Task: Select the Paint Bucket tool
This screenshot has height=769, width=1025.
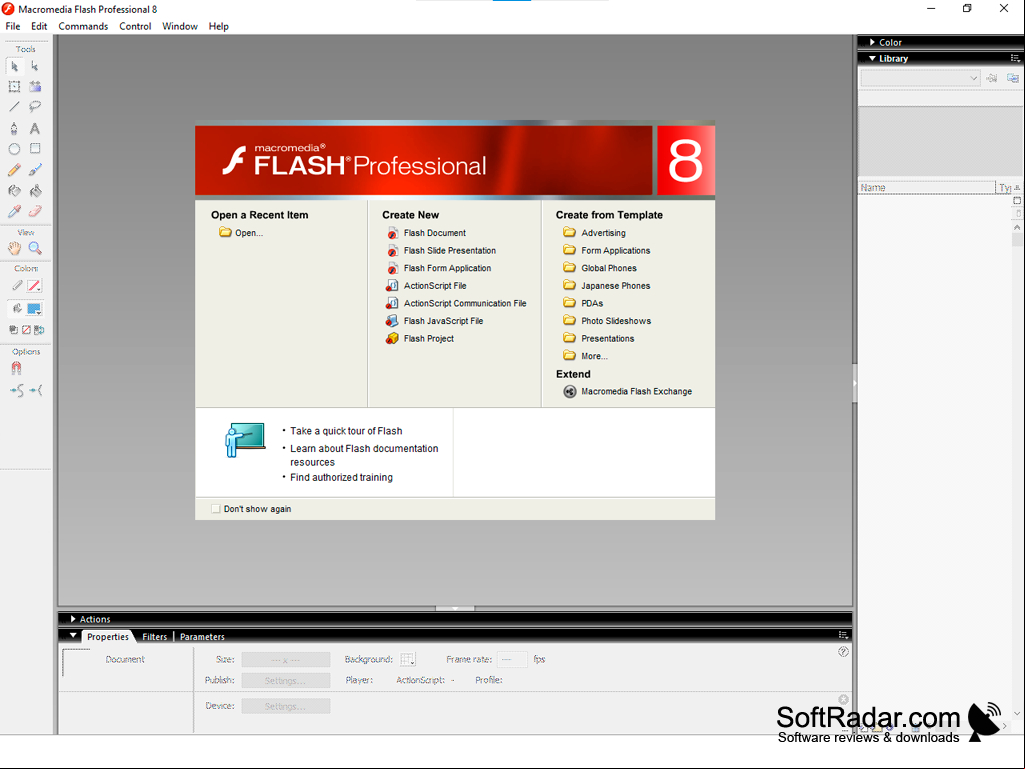Action: pos(35,191)
